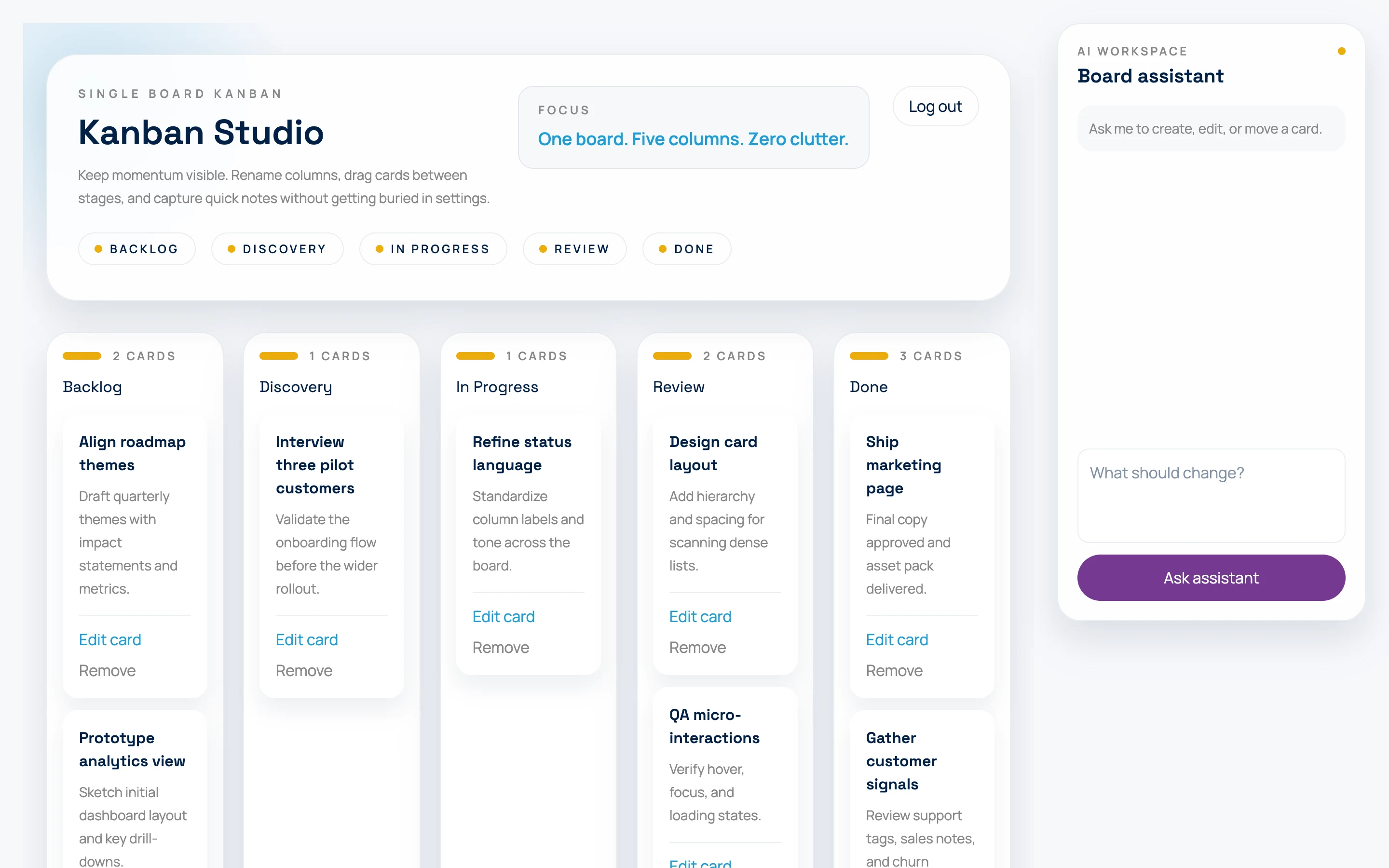The width and height of the screenshot is (1389, 868).
Task: Click the 'Kanban Studio' heading
Action: (202, 132)
